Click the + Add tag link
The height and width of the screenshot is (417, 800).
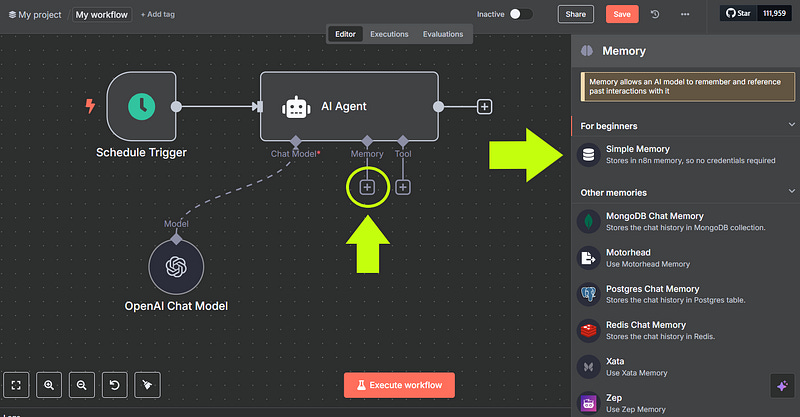(x=158, y=14)
